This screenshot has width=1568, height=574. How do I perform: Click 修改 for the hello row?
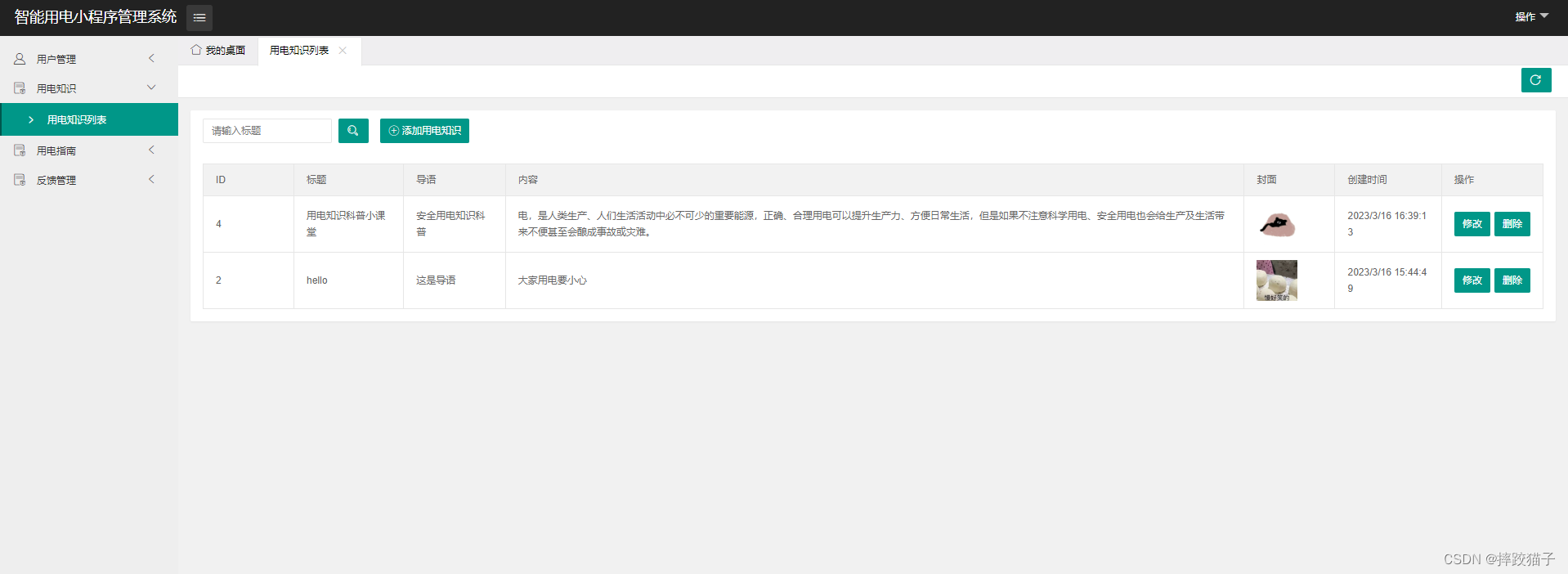point(1472,280)
